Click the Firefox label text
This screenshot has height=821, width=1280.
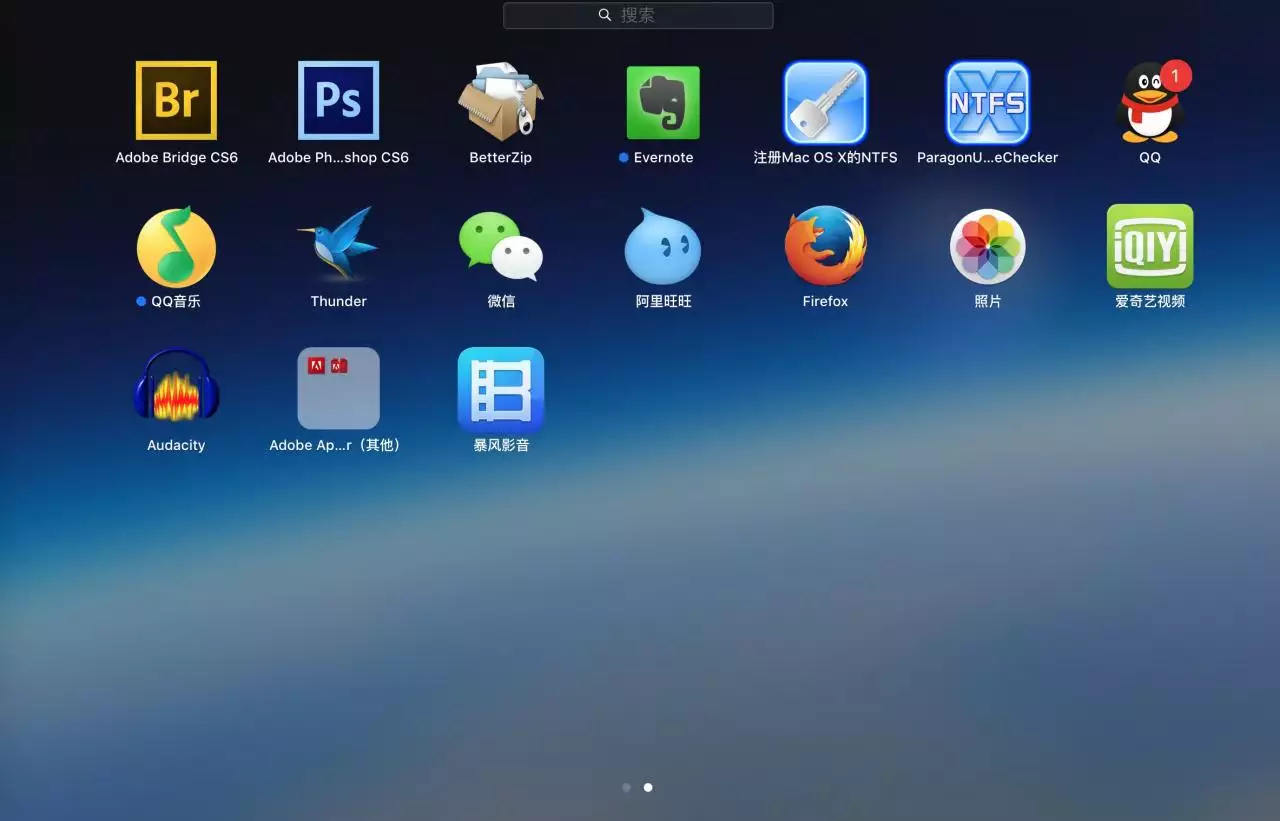coord(825,301)
